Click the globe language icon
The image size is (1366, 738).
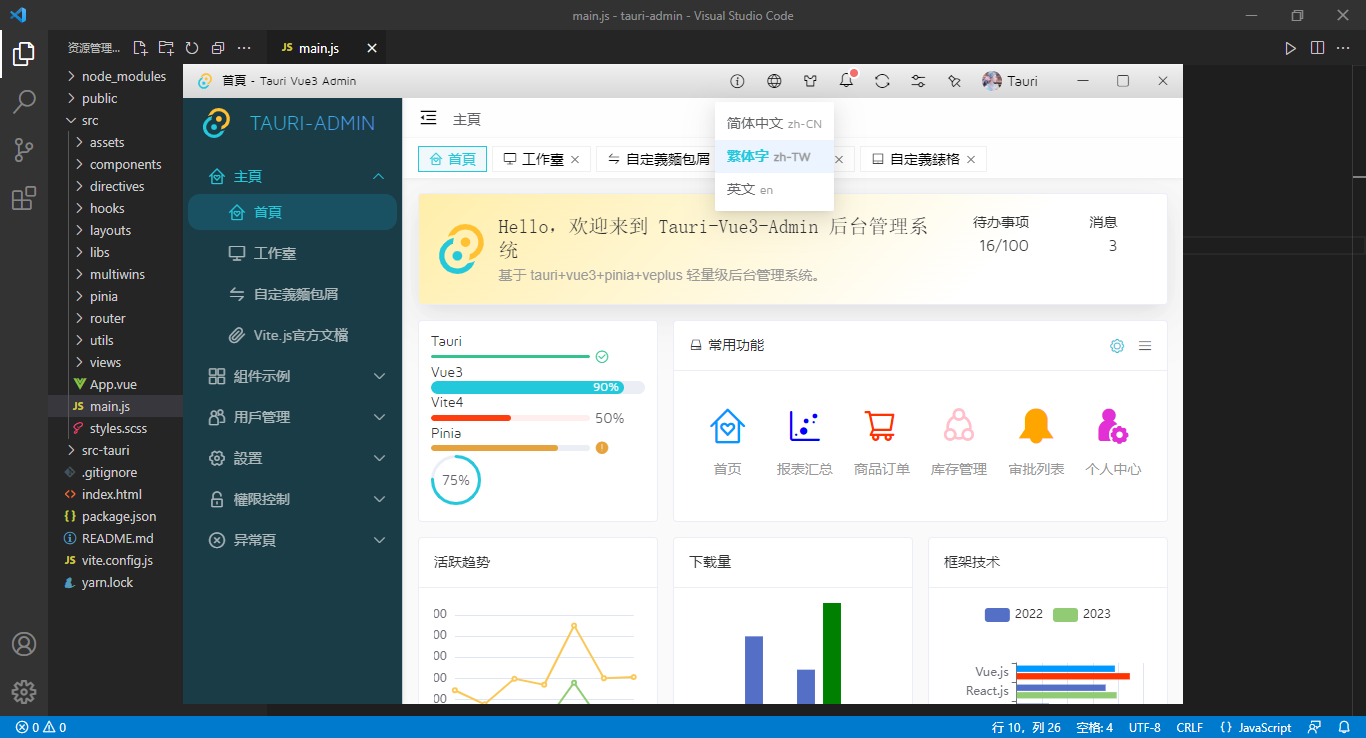click(x=773, y=81)
